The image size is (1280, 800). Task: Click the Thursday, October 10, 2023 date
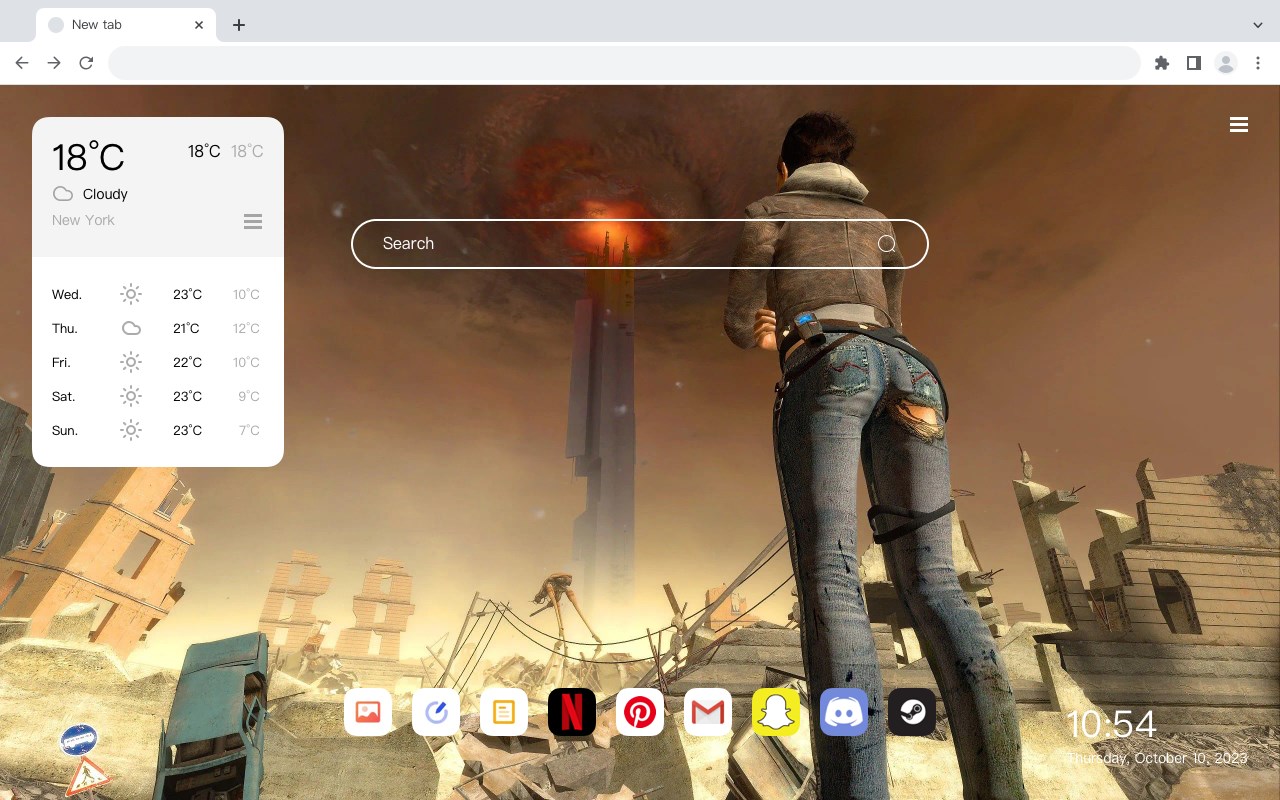point(1157,758)
